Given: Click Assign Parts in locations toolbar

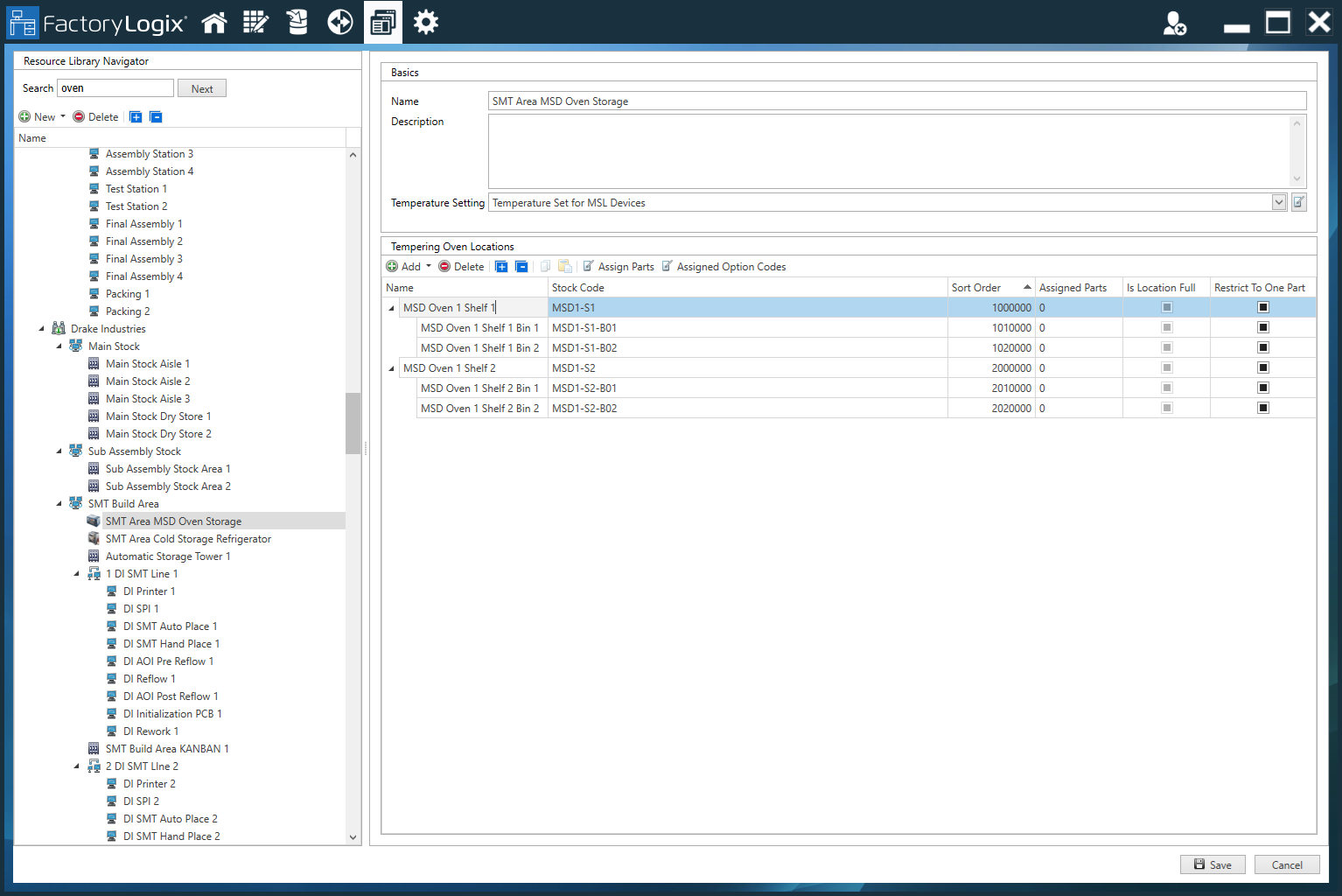Looking at the screenshot, I should (618, 267).
